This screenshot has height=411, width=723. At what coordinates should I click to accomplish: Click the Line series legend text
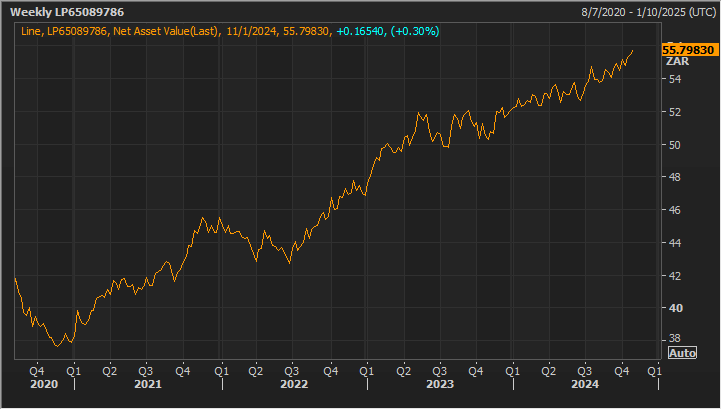point(31,31)
